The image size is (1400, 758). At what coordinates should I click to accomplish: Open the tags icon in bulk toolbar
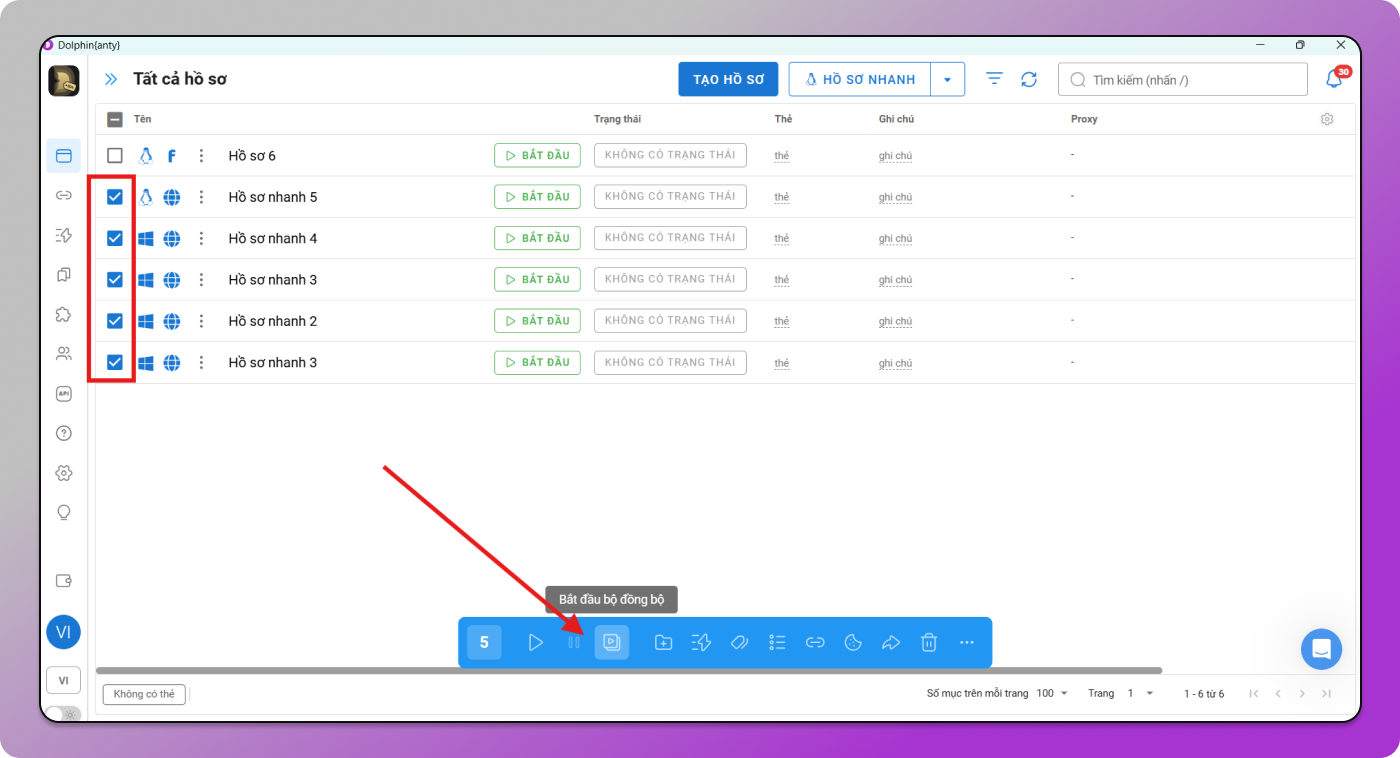(740, 642)
